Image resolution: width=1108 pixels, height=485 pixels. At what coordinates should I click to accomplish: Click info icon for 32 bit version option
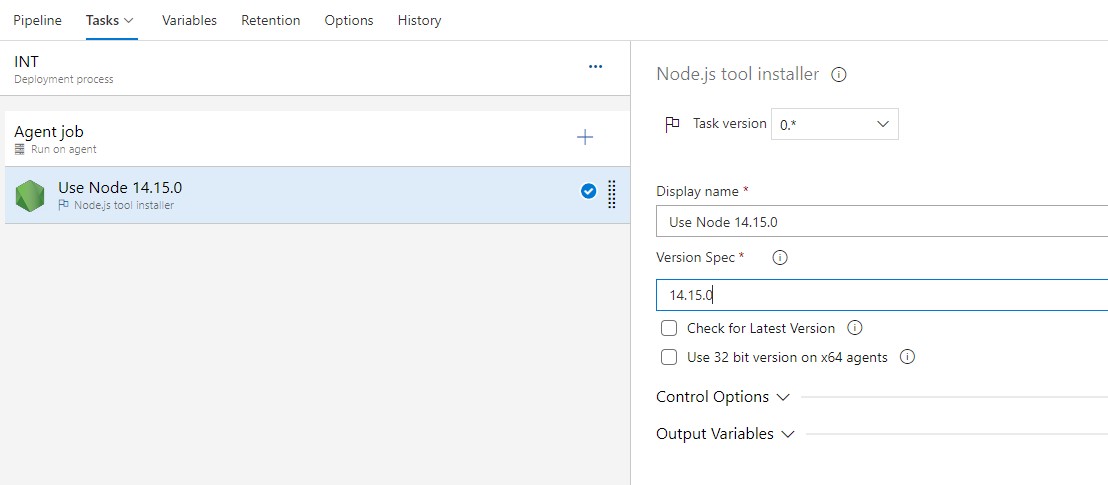click(x=908, y=357)
